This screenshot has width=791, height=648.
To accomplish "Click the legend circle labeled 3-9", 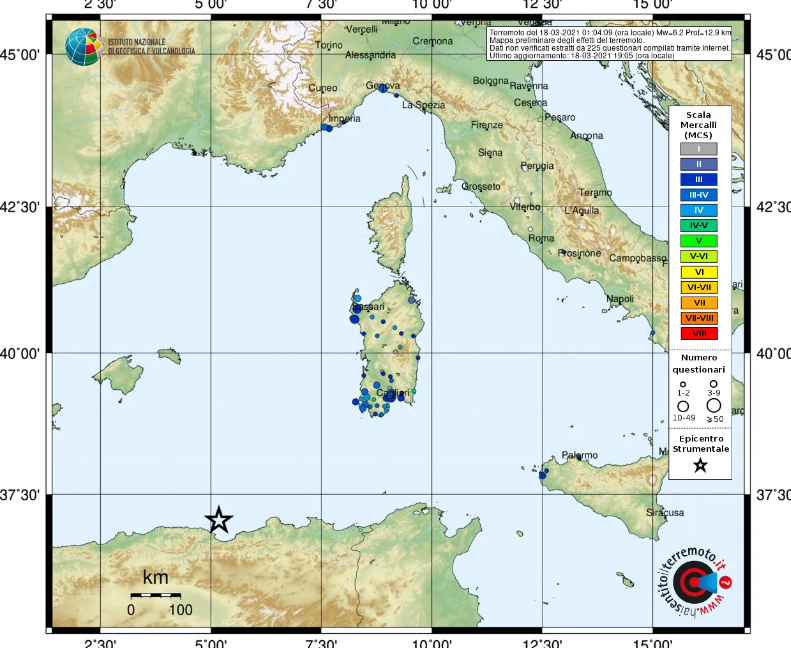I will point(714,383).
